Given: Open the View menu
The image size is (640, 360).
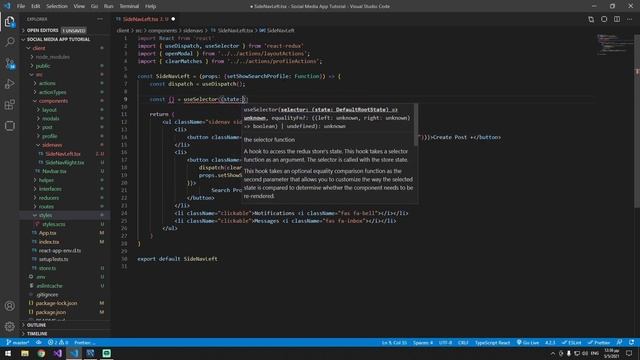Looking at the screenshot, I should coord(79,6).
